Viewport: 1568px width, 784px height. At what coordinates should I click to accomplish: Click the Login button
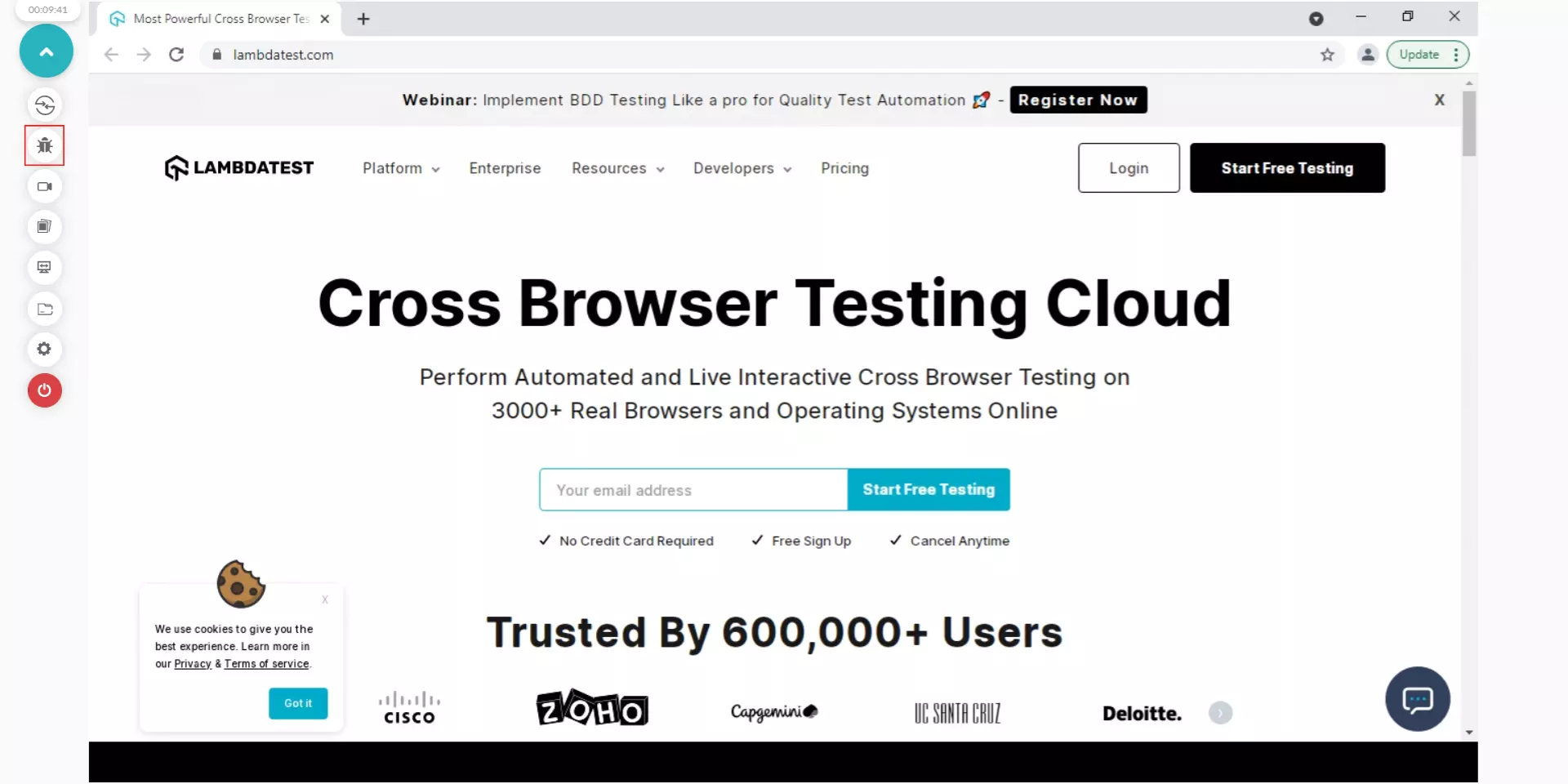(x=1128, y=168)
